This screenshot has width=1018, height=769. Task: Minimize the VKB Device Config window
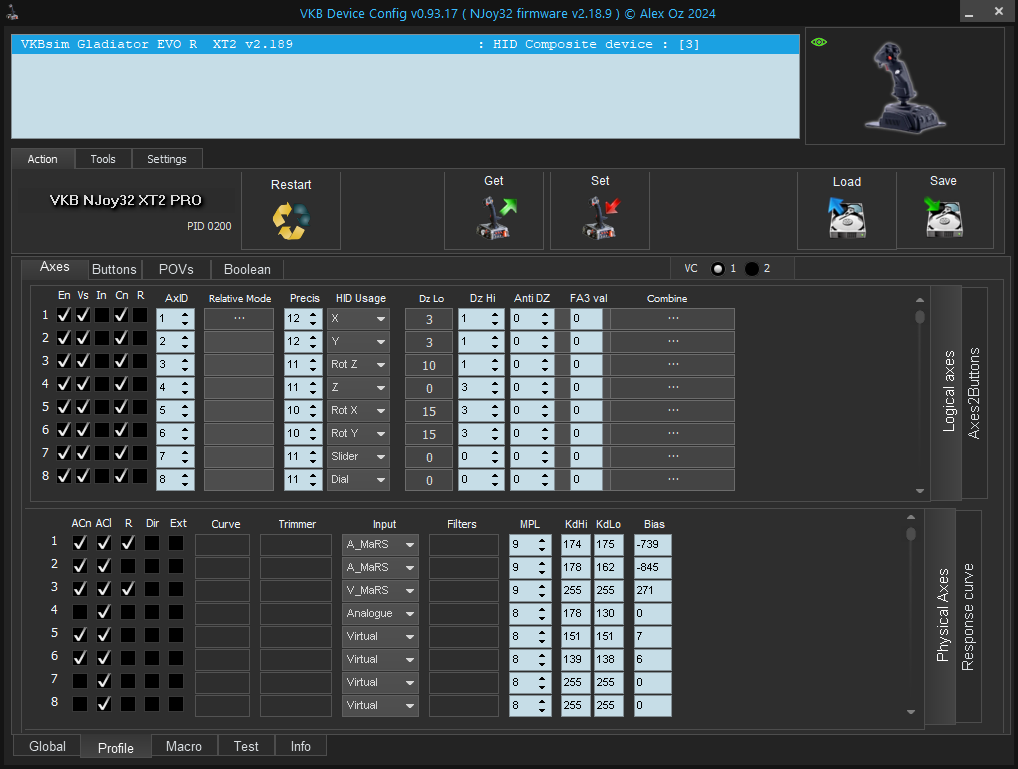click(969, 12)
